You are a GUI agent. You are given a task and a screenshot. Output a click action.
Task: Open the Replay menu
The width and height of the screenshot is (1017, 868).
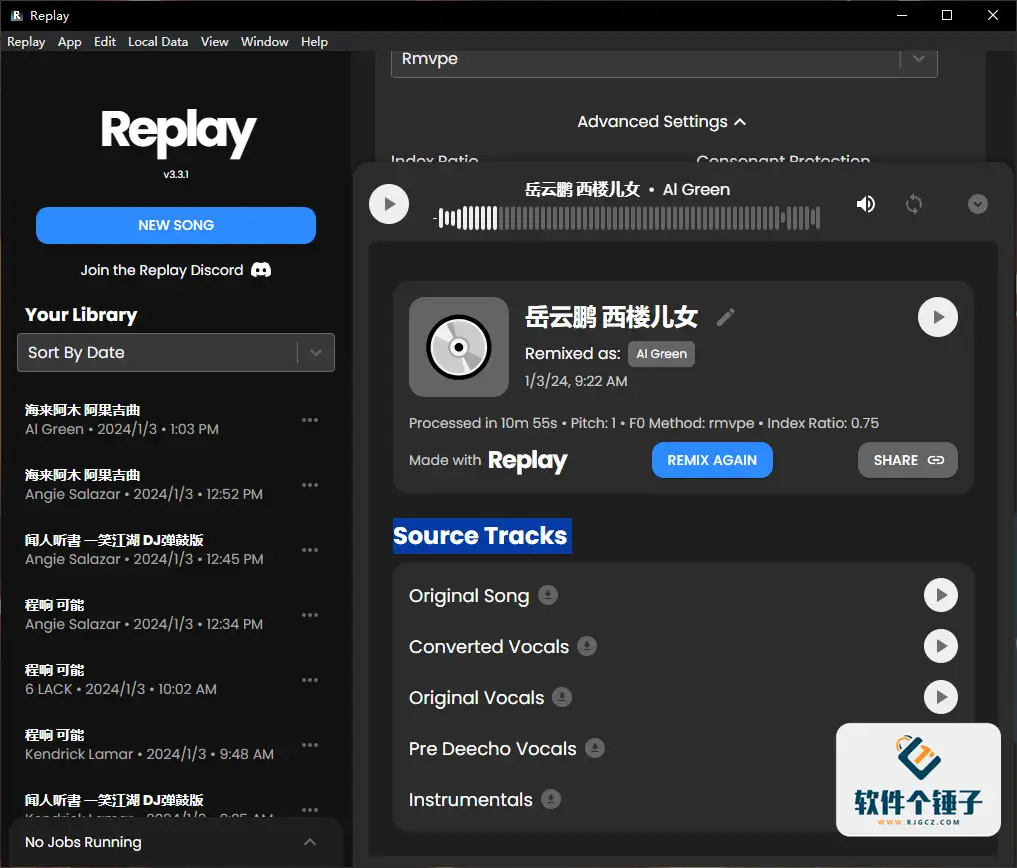[26, 42]
